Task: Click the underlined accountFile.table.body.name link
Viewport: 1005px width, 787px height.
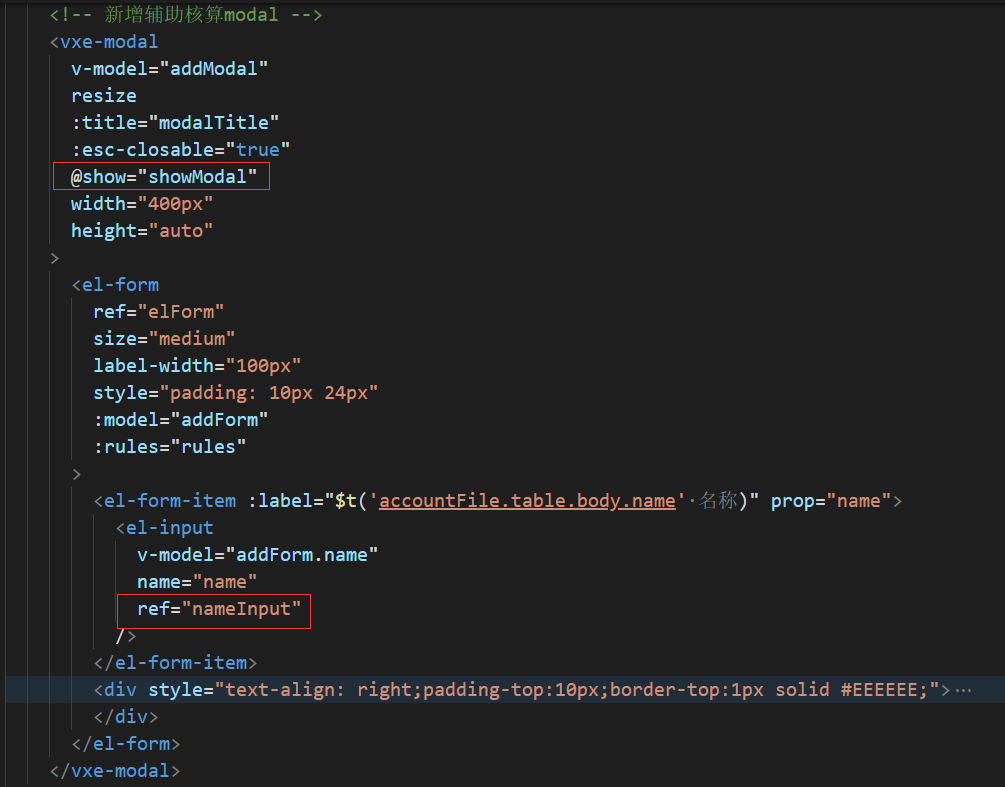Action: [x=528, y=500]
